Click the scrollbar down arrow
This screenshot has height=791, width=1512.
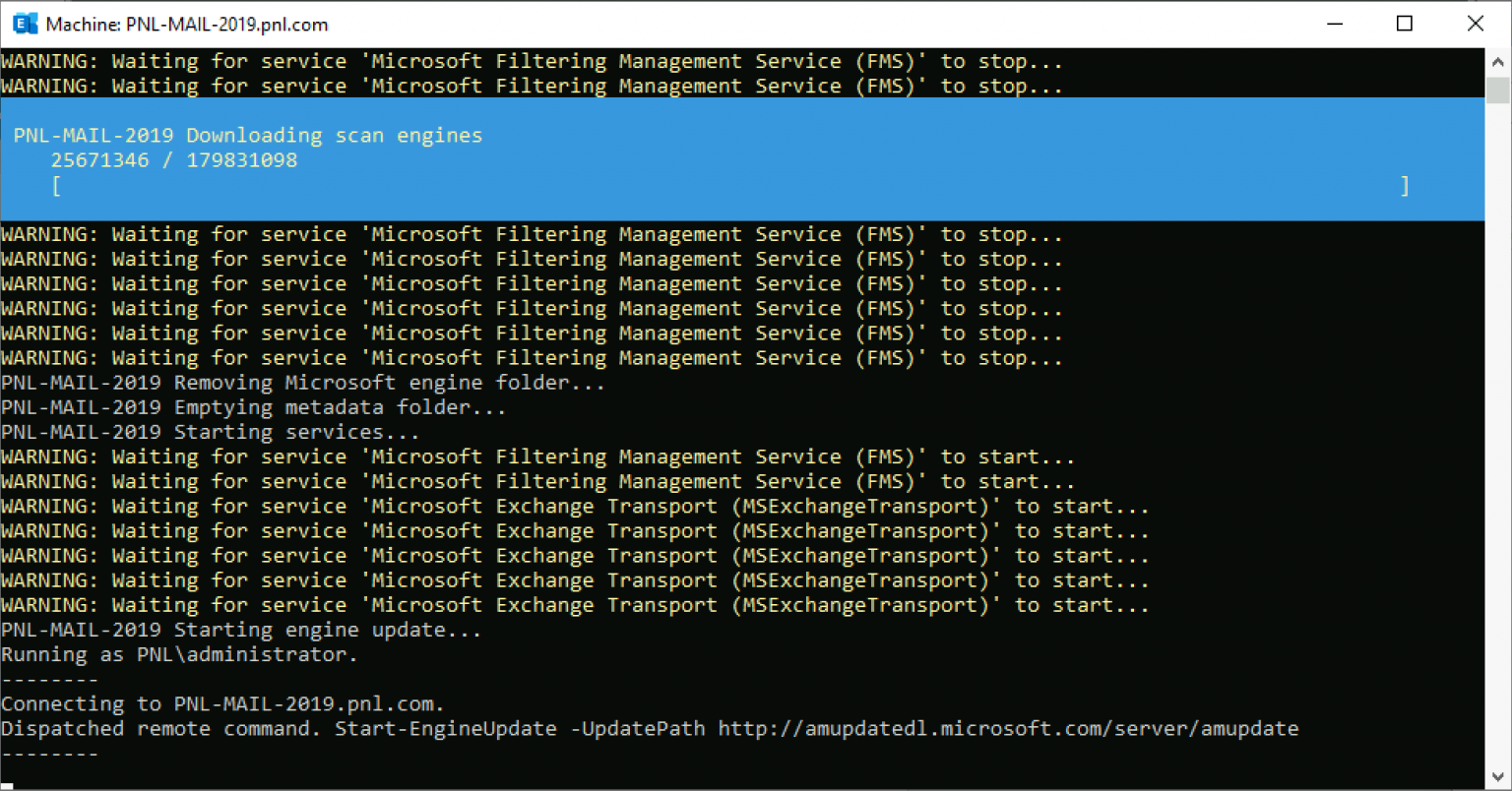pos(1497,777)
